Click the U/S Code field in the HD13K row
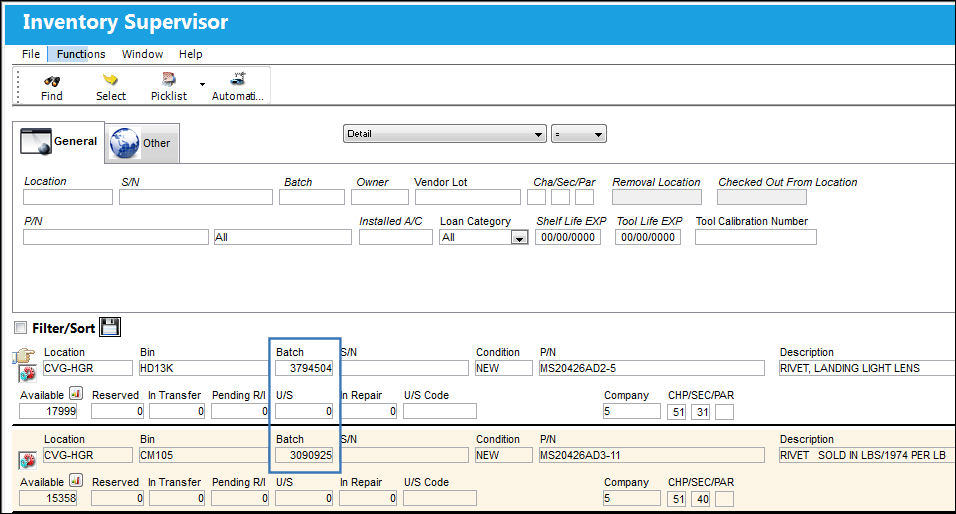 pyautogui.click(x=440, y=412)
